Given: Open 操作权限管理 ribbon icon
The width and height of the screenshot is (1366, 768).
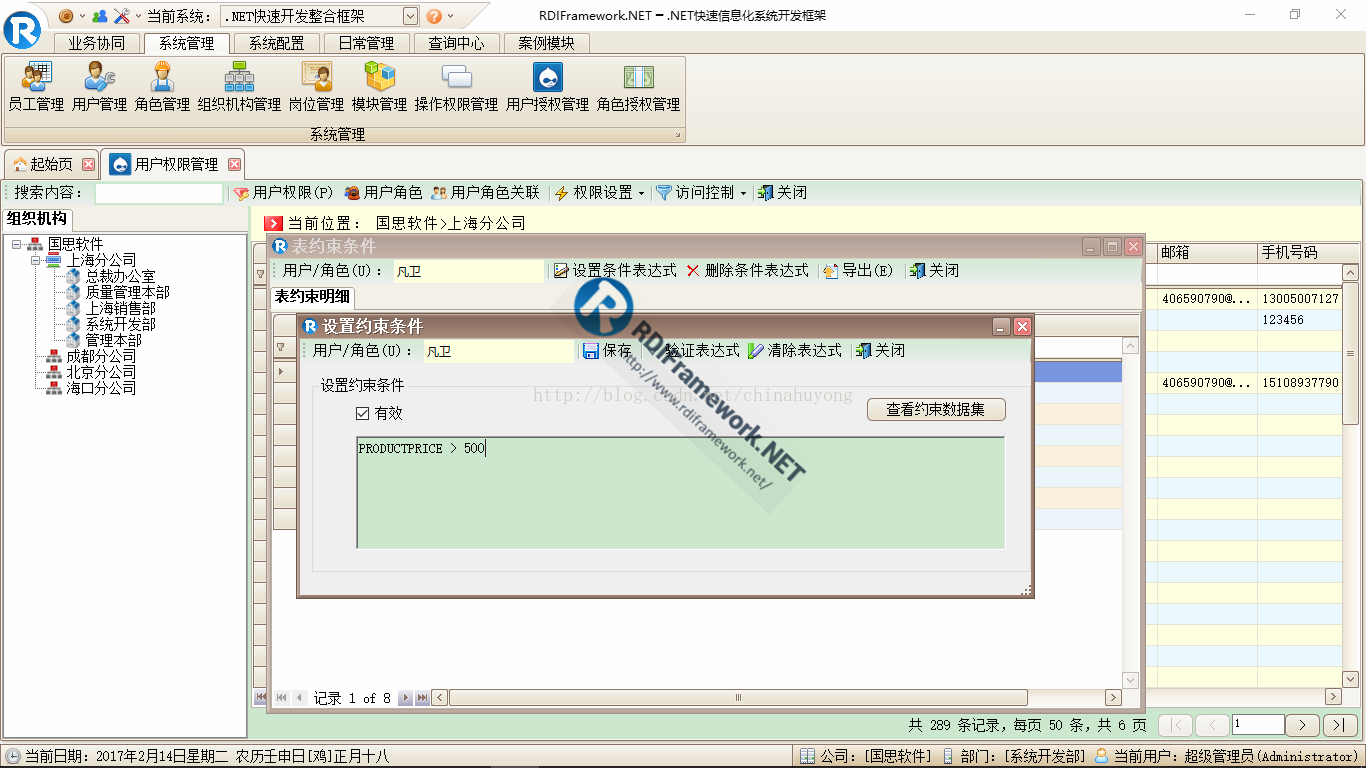Looking at the screenshot, I should pyautogui.click(x=456, y=87).
